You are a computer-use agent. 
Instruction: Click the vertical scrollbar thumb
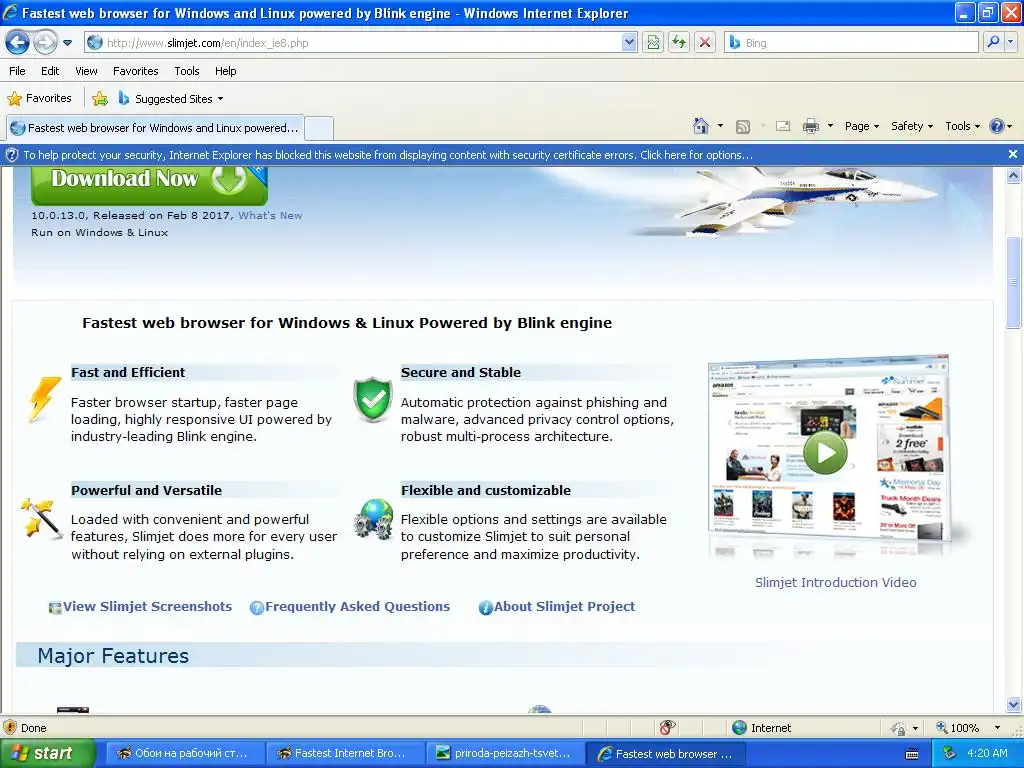pos(1014,282)
